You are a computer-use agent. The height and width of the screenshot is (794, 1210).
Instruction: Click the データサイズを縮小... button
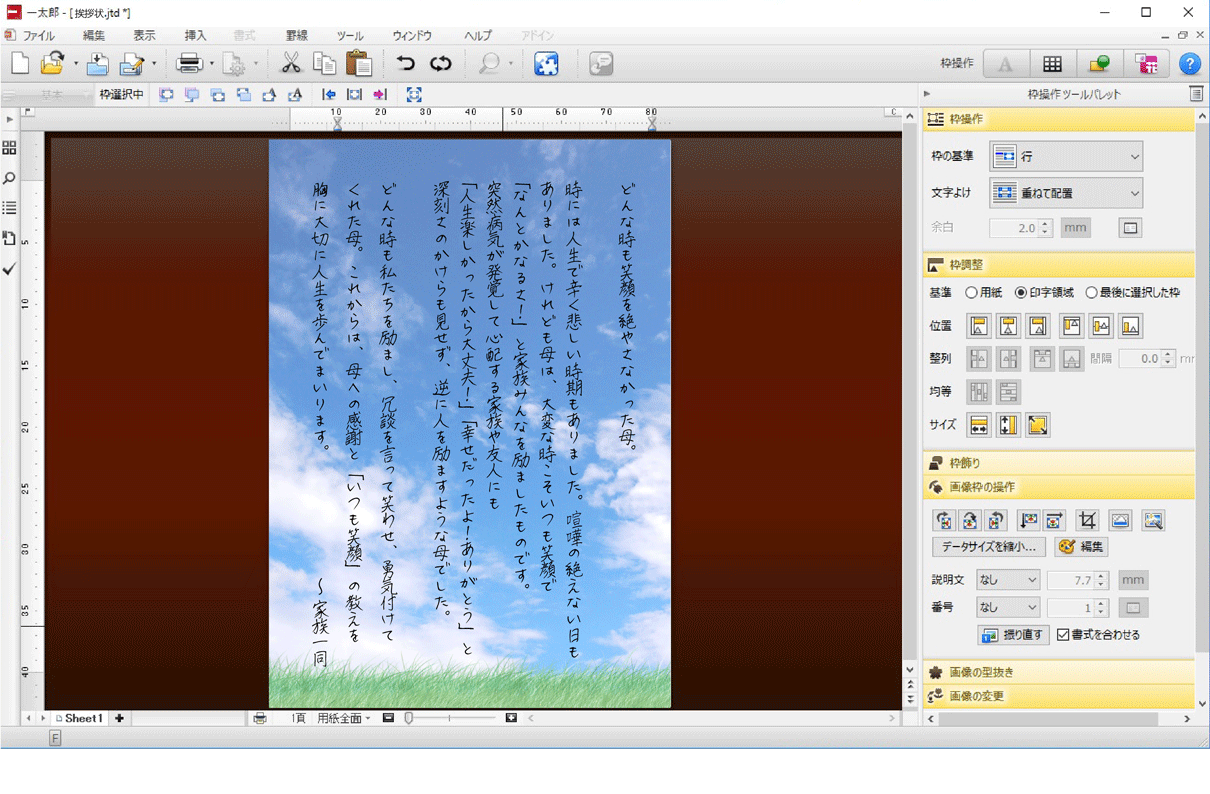(989, 547)
